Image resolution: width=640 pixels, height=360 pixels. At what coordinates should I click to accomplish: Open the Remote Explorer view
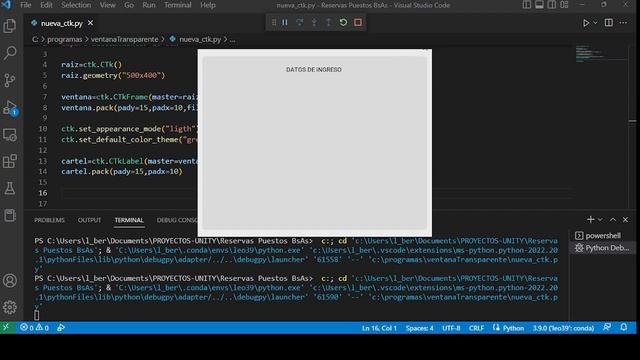10,135
